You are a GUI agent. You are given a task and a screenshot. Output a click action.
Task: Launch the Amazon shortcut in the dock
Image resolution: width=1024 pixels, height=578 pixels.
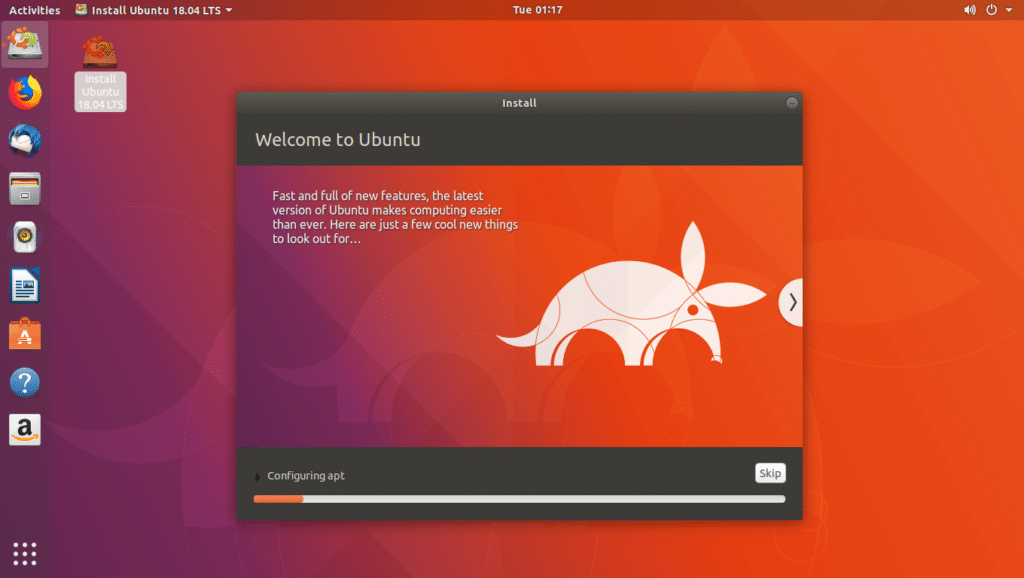[x=24, y=429]
